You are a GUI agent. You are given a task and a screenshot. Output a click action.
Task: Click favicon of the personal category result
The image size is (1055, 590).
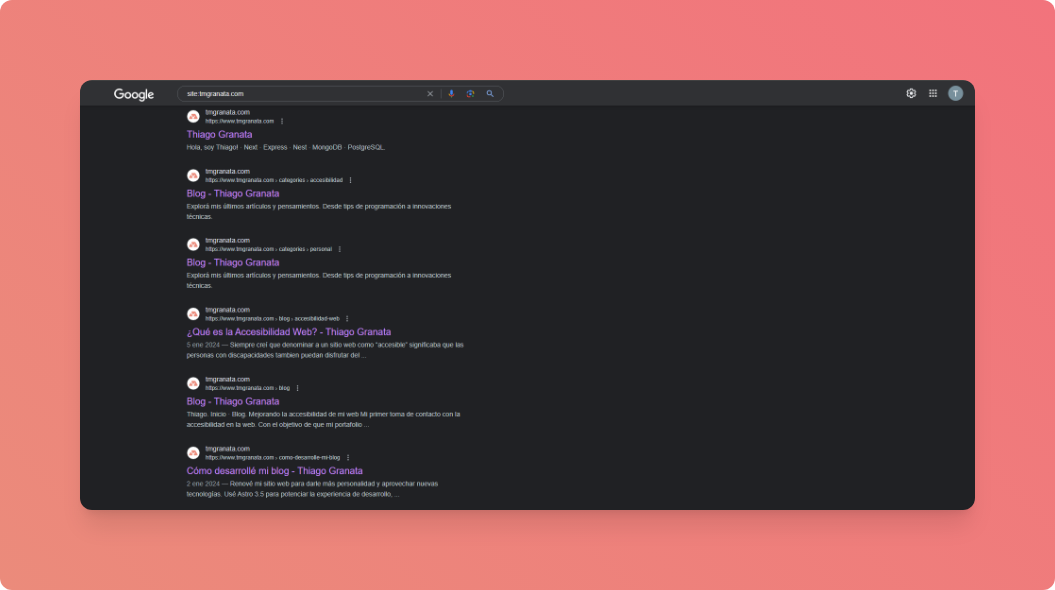[193, 244]
